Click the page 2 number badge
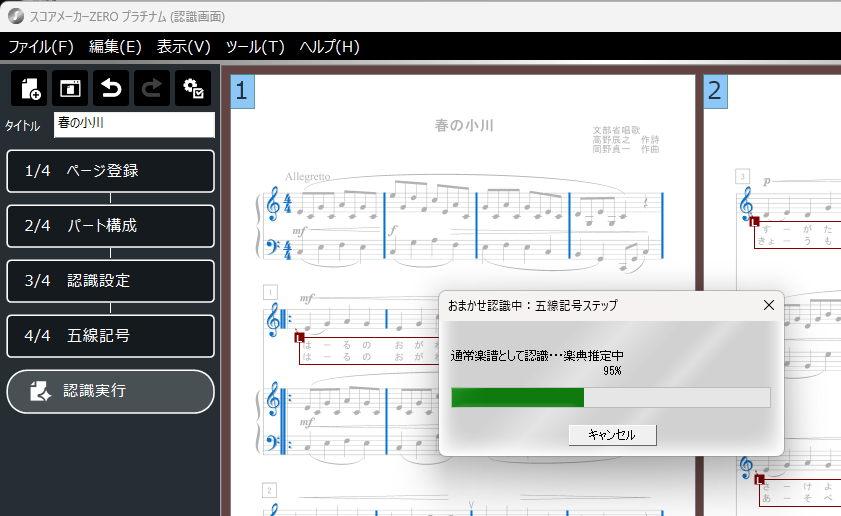Screen dimensions: 841x516 click(x=716, y=92)
